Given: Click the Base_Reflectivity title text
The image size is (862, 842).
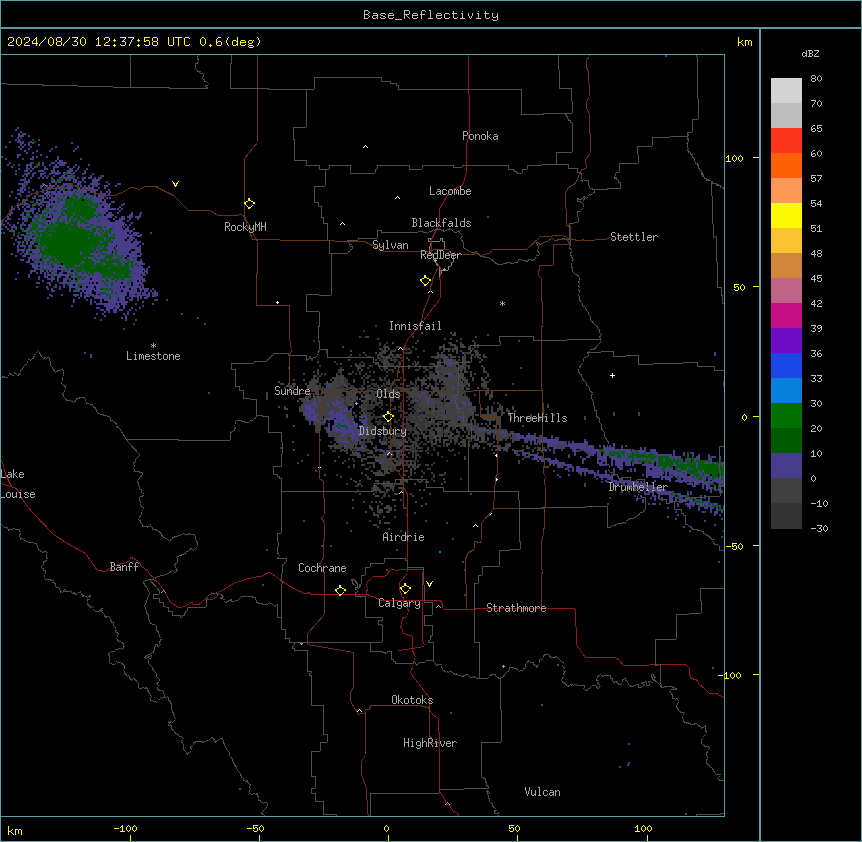Looking at the screenshot, I should (431, 15).
